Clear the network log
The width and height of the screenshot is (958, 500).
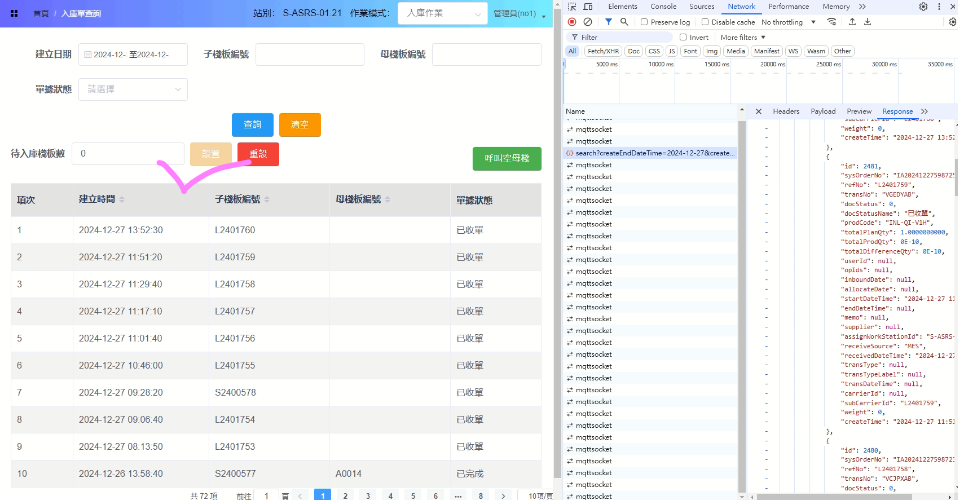click(x=588, y=22)
